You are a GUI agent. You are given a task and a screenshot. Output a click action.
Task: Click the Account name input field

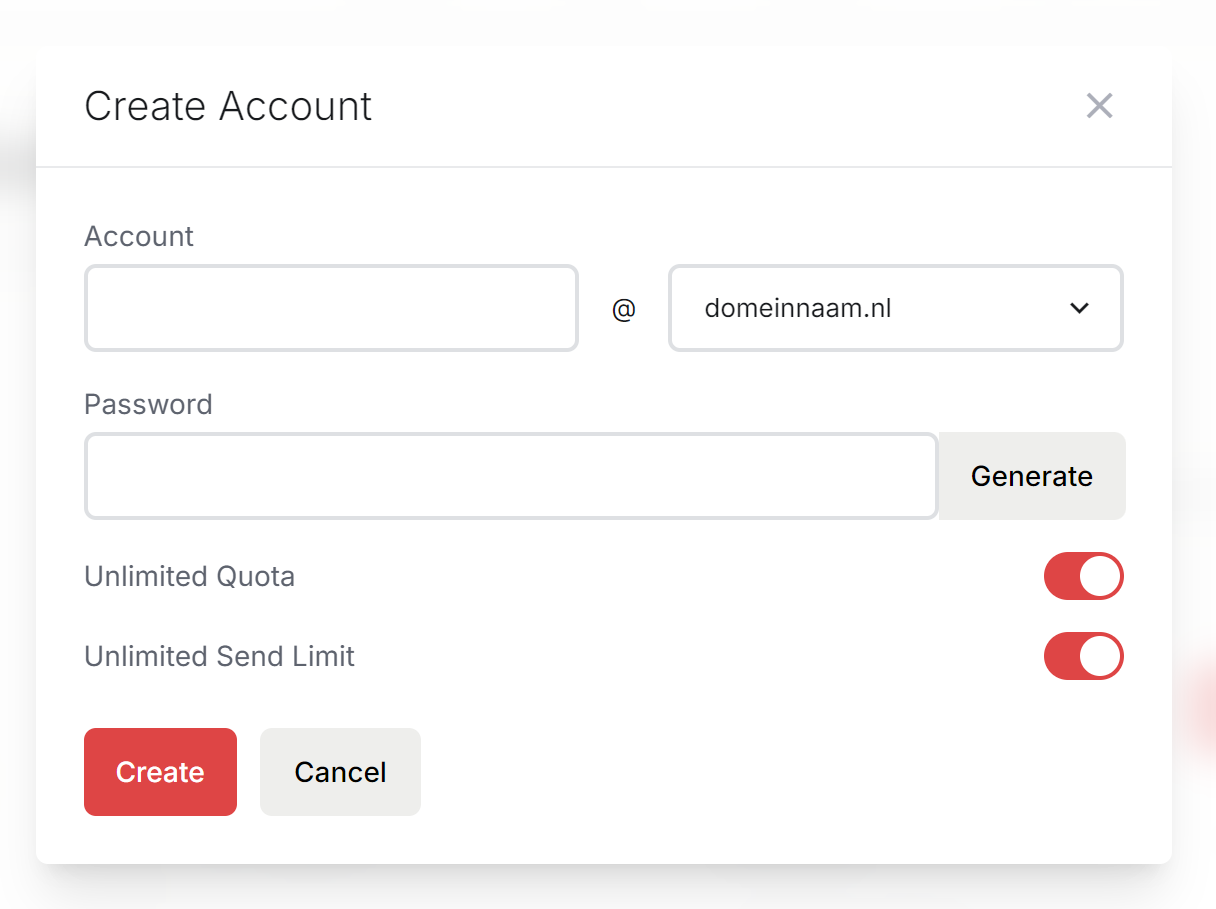[331, 308]
